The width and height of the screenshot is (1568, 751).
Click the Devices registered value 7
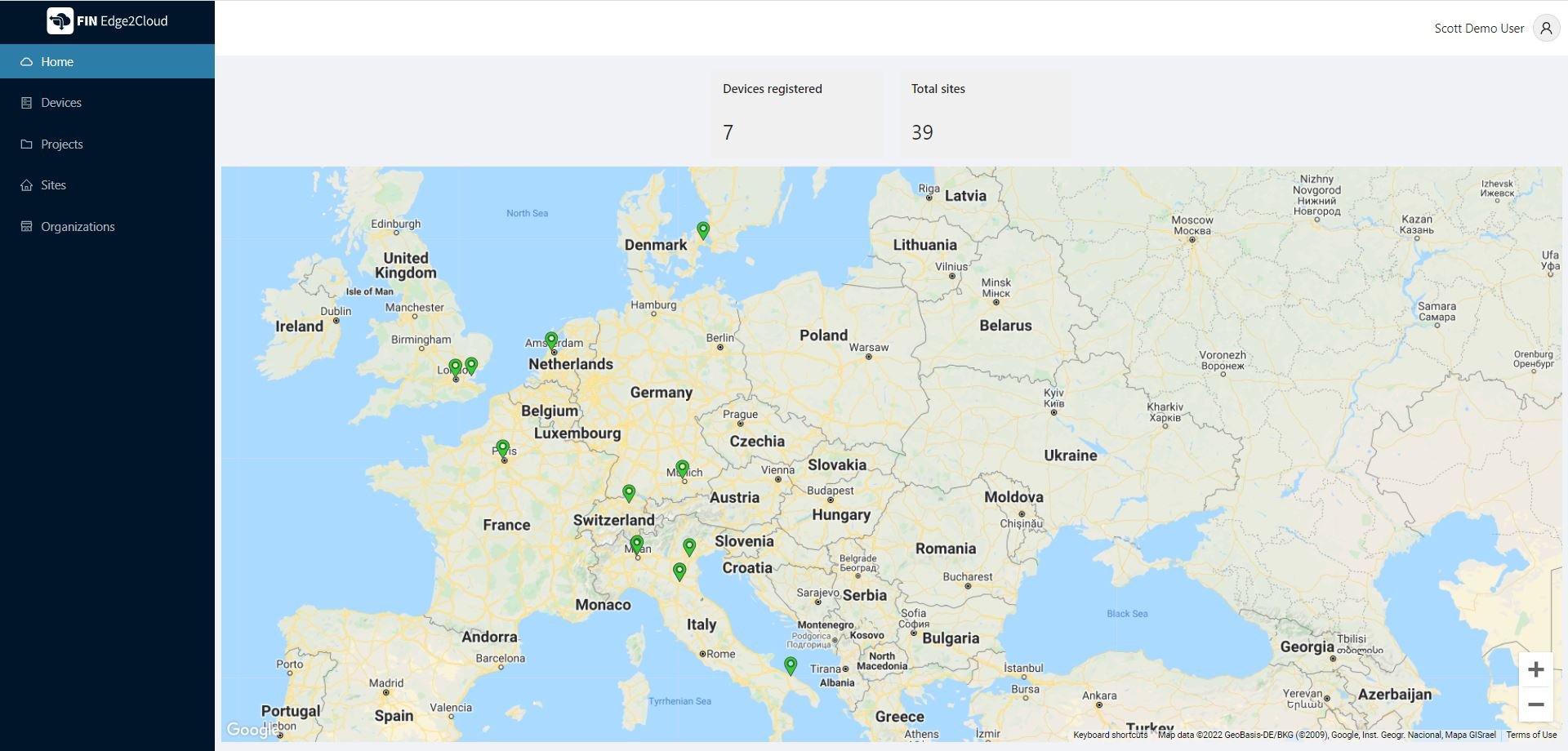click(x=728, y=132)
